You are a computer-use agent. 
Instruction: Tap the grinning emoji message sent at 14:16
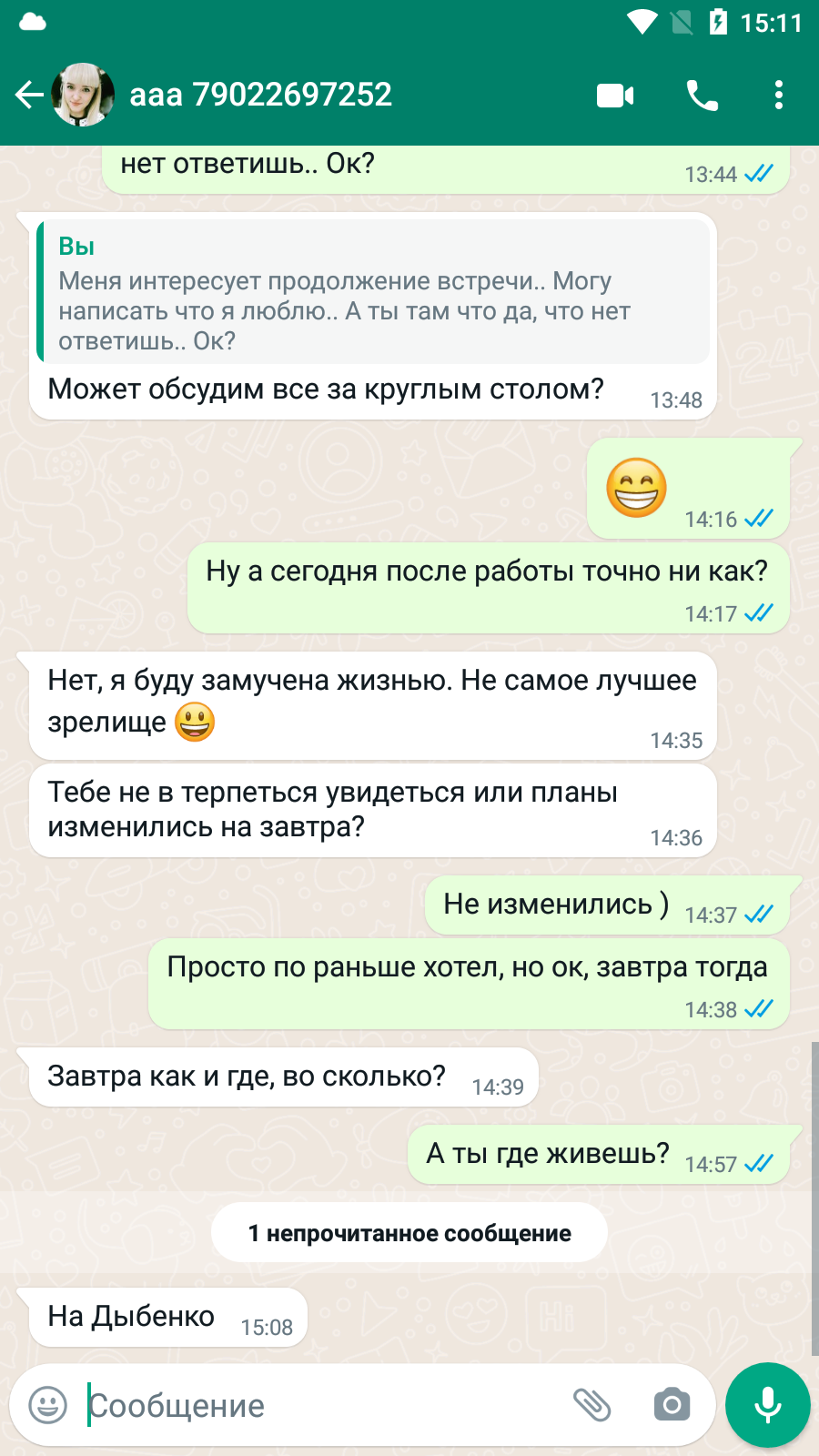(x=637, y=488)
